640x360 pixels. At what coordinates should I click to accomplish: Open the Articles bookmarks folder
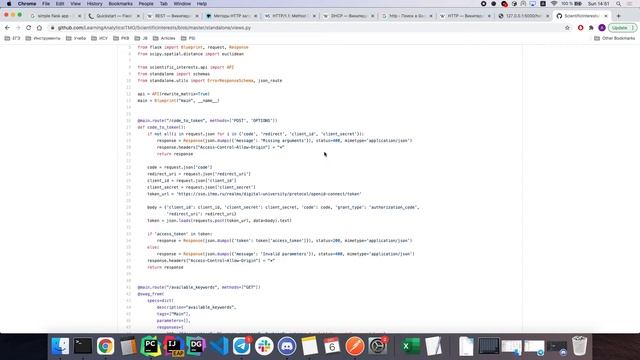pos(164,38)
